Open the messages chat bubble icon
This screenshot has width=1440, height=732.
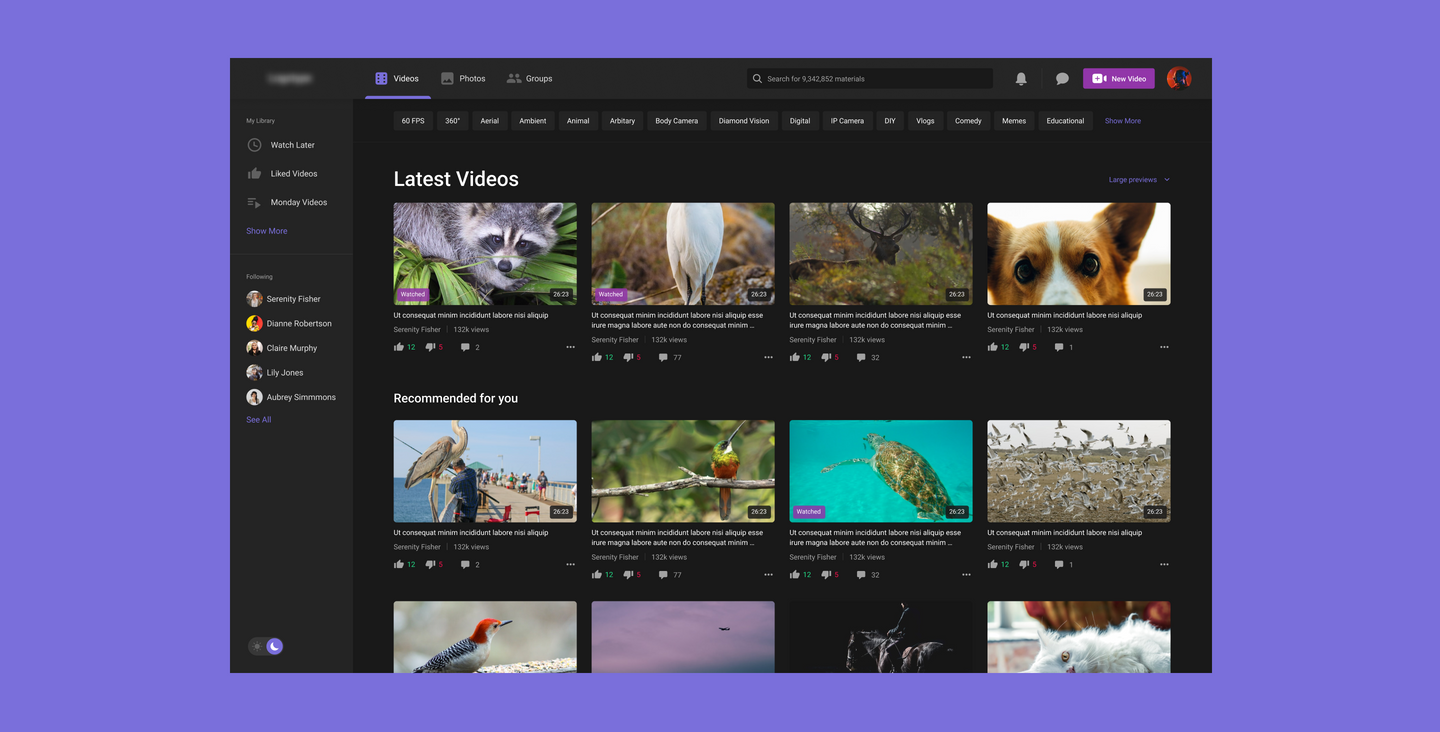tap(1062, 79)
